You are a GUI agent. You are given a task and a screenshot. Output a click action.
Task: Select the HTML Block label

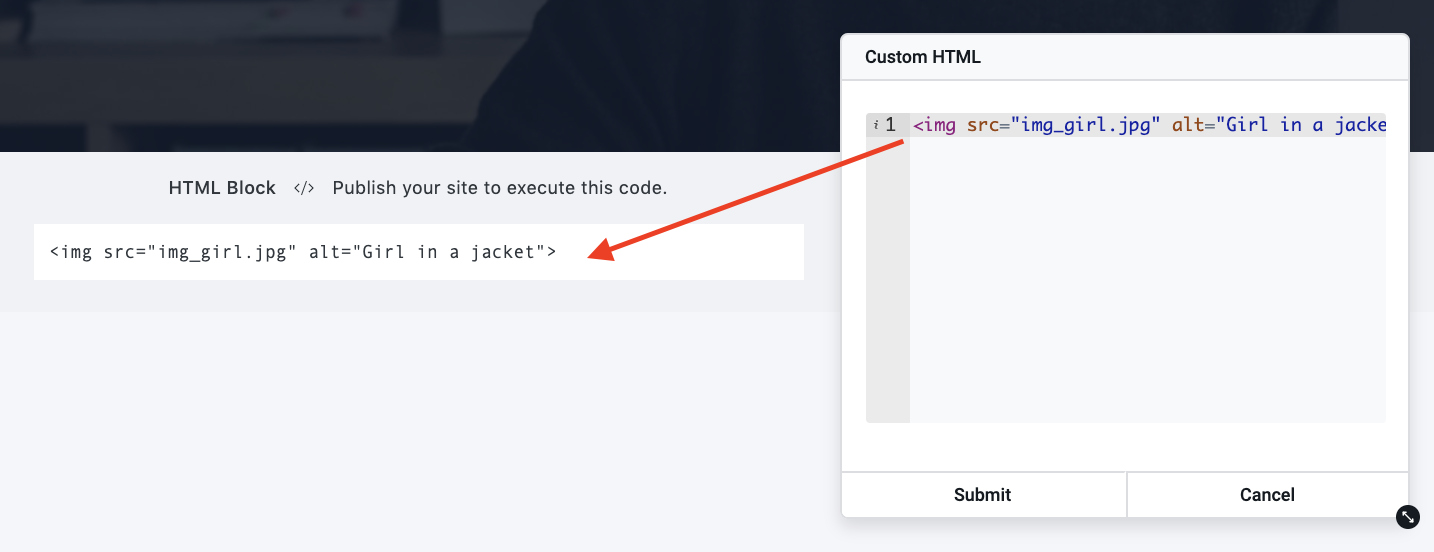point(222,188)
